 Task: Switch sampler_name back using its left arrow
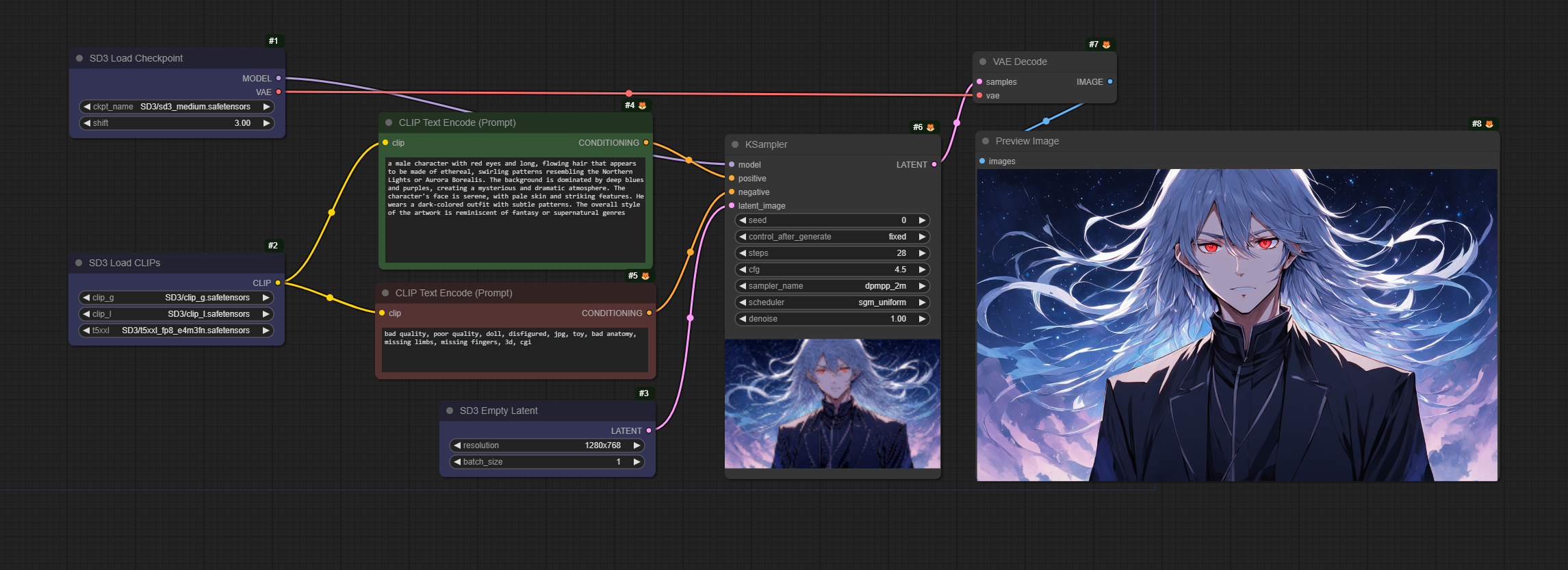[x=743, y=286]
